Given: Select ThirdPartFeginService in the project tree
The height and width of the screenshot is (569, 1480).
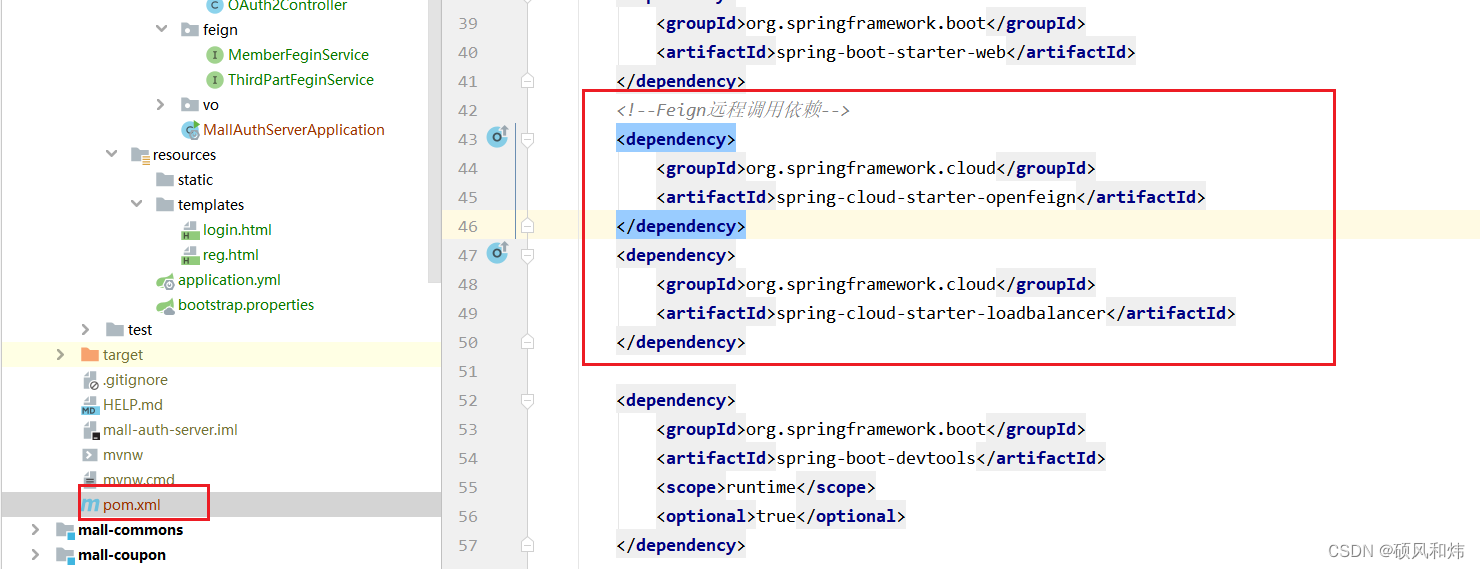Looking at the screenshot, I should pyautogui.click(x=301, y=80).
